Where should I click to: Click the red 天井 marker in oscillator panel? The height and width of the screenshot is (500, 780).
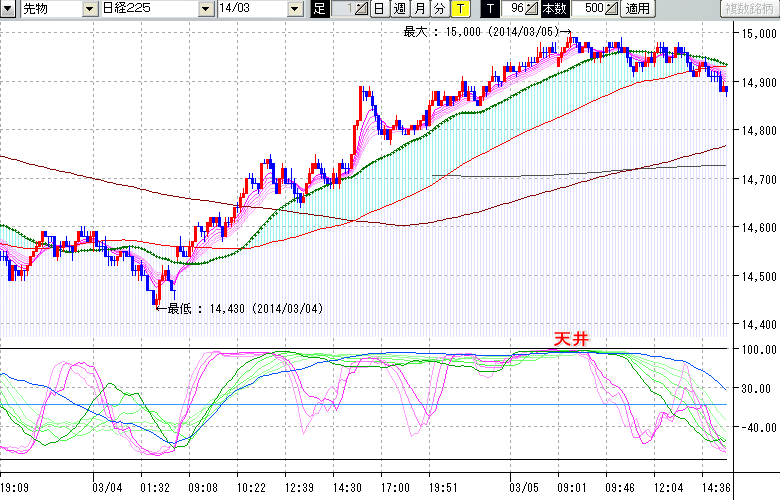(572, 340)
